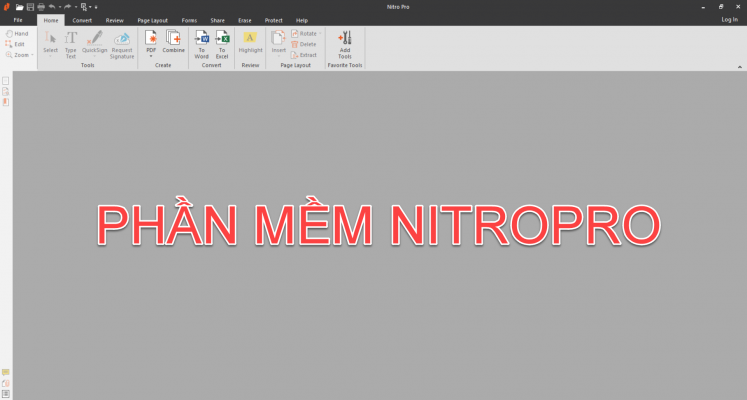Click the Log In link
The image size is (747, 400).
[x=729, y=20]
